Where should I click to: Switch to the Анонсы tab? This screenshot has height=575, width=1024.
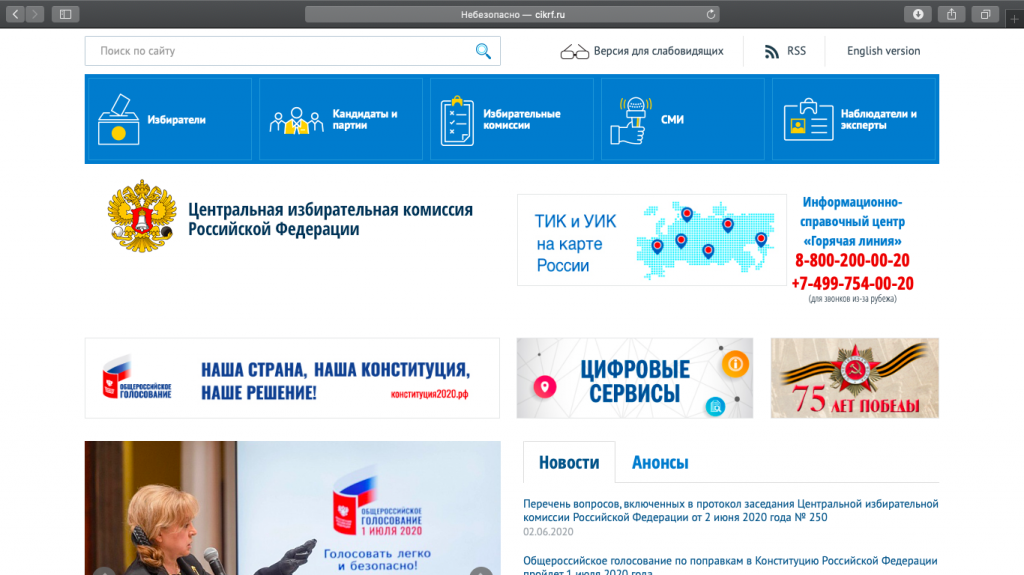tap(660, 463)
